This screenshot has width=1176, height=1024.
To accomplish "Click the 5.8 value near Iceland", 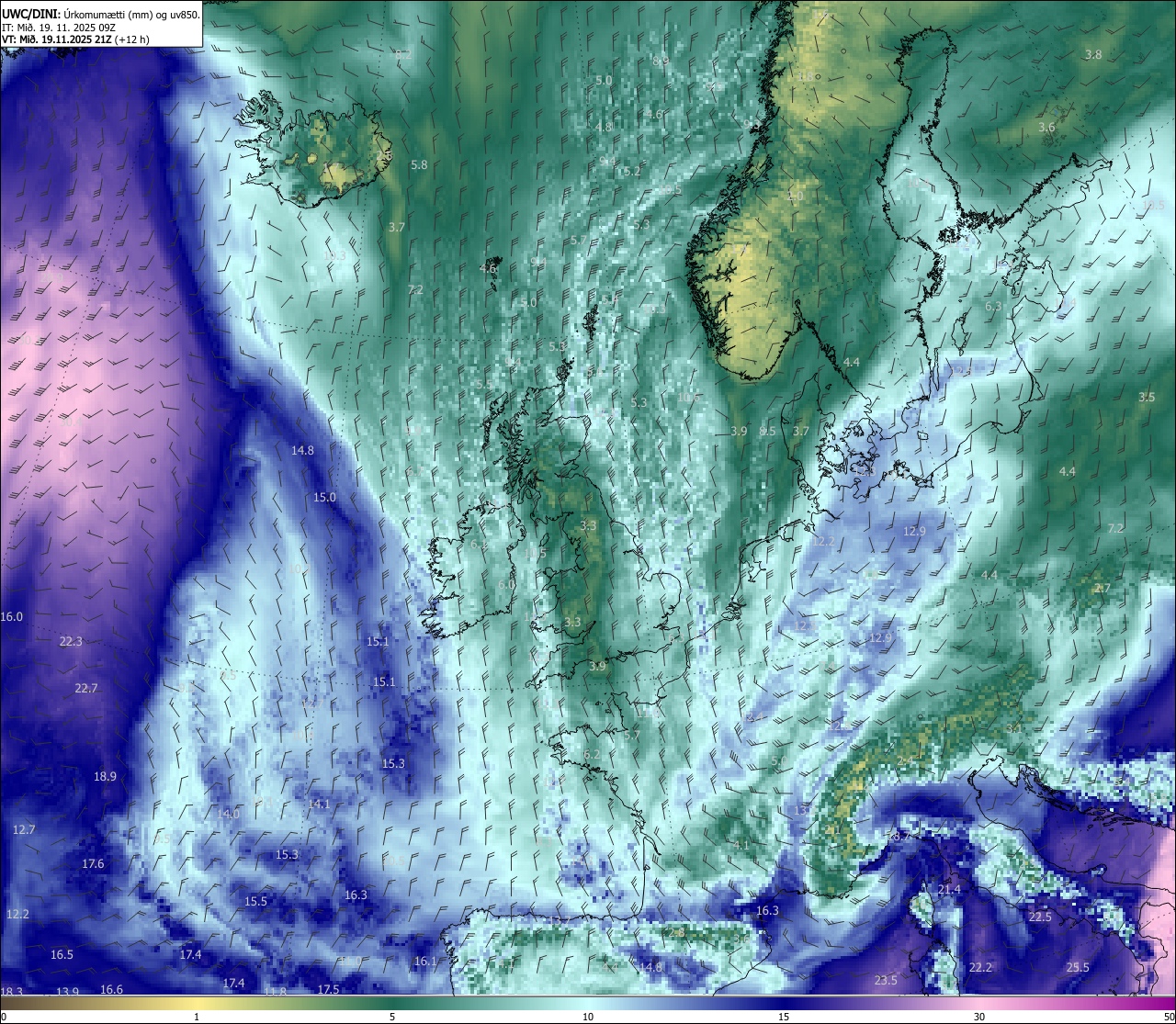I will (x=419, y=164).
